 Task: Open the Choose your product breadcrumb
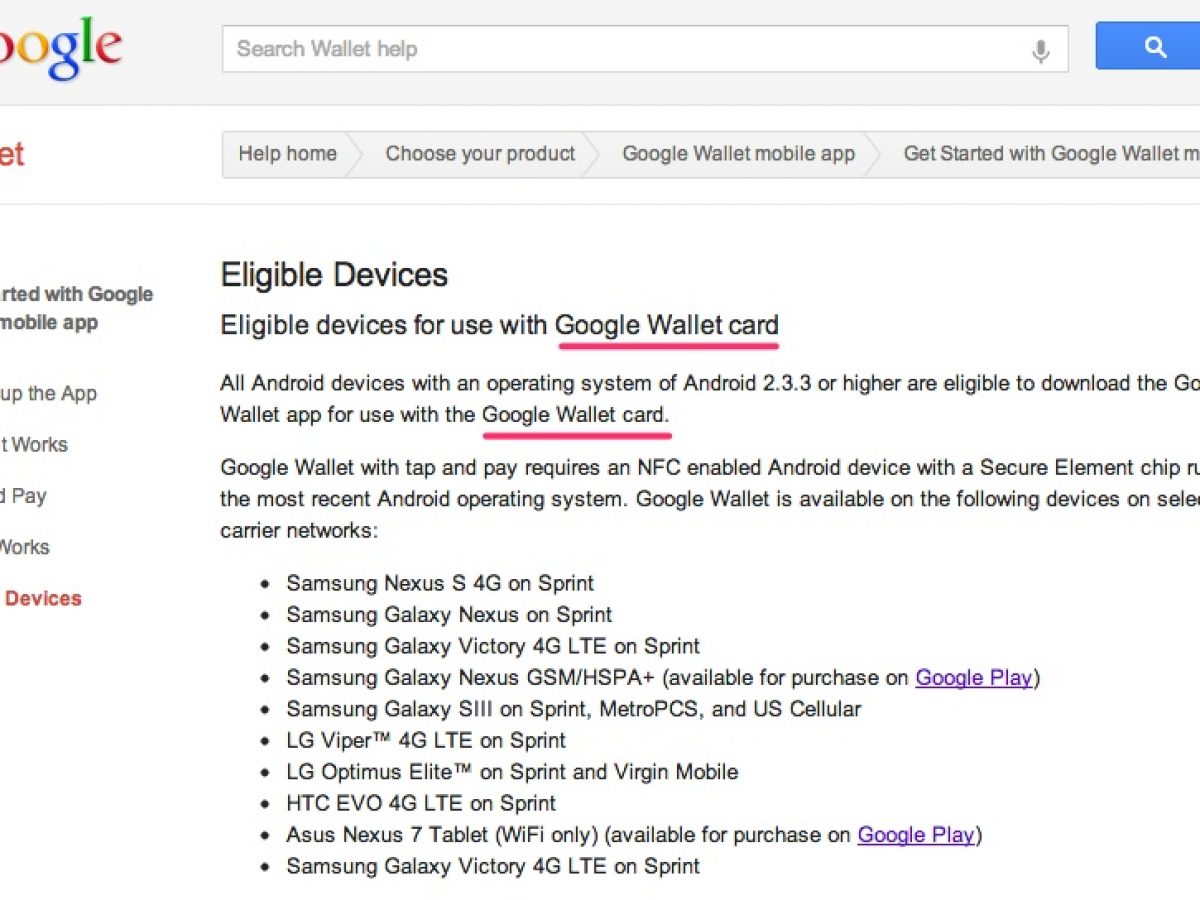(480, 154)
